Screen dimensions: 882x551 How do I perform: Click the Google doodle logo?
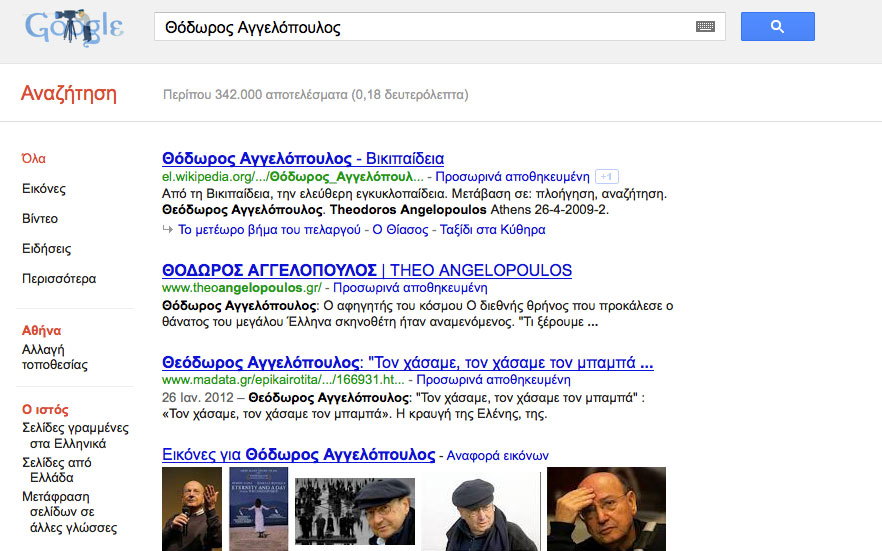(x=74, y=26)
